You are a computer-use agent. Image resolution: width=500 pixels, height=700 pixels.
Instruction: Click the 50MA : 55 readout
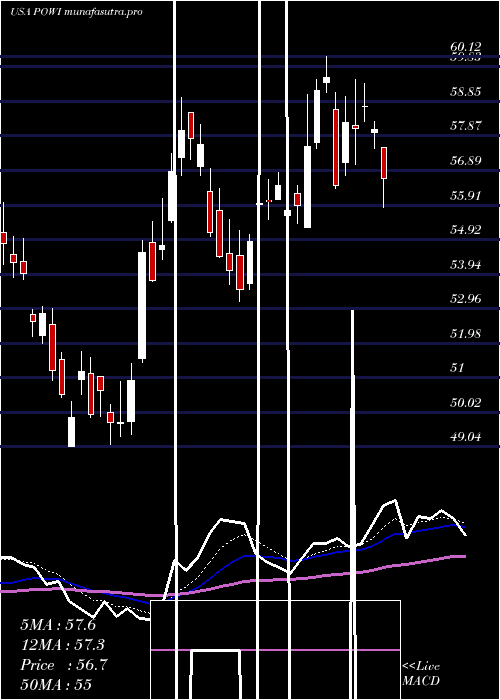(x=56, y=685)
